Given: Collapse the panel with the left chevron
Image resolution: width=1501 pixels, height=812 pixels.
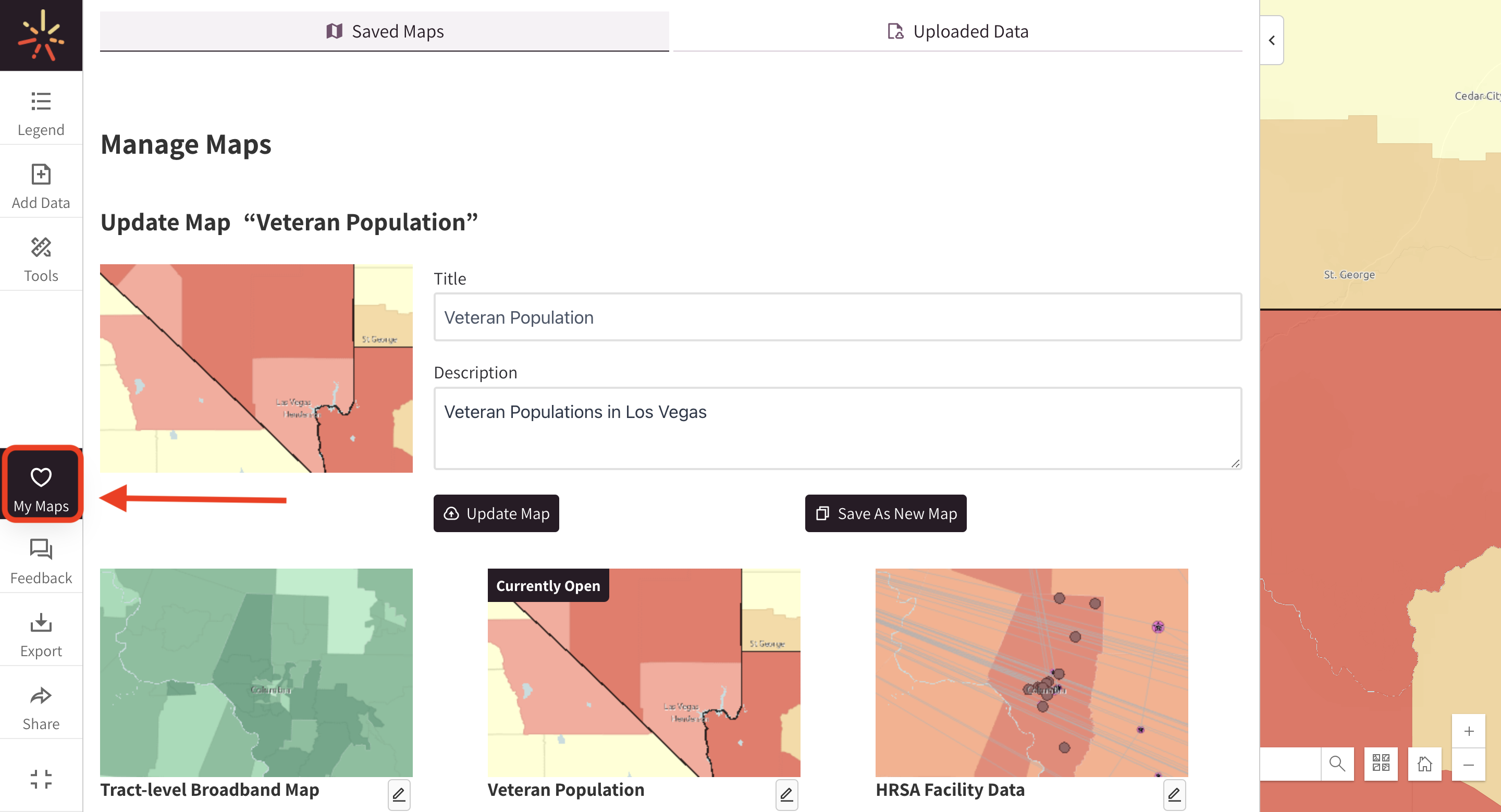Looking at the screenshot, I should click(1272, 40).
